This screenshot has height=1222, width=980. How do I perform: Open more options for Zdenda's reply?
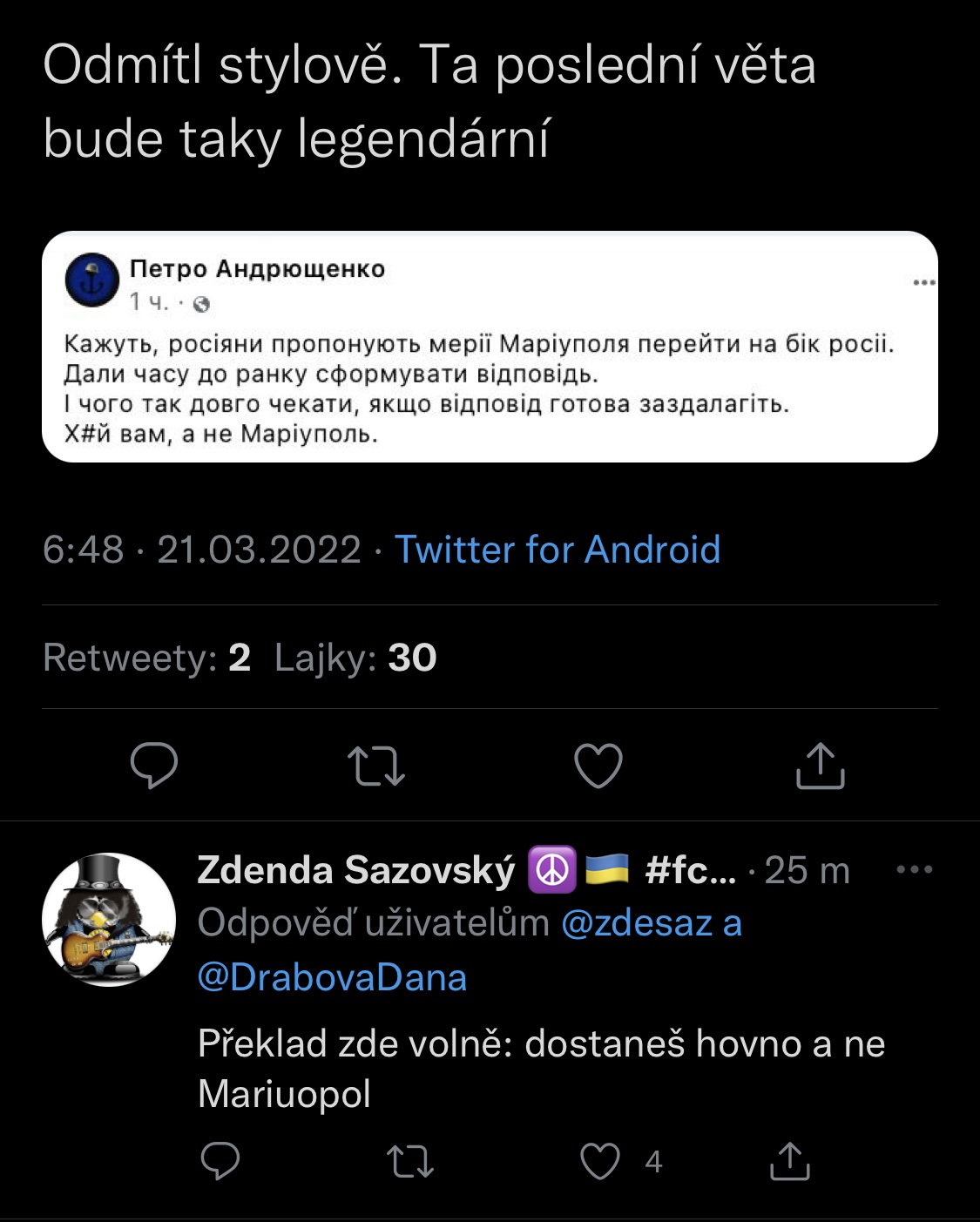click(915, 869)
